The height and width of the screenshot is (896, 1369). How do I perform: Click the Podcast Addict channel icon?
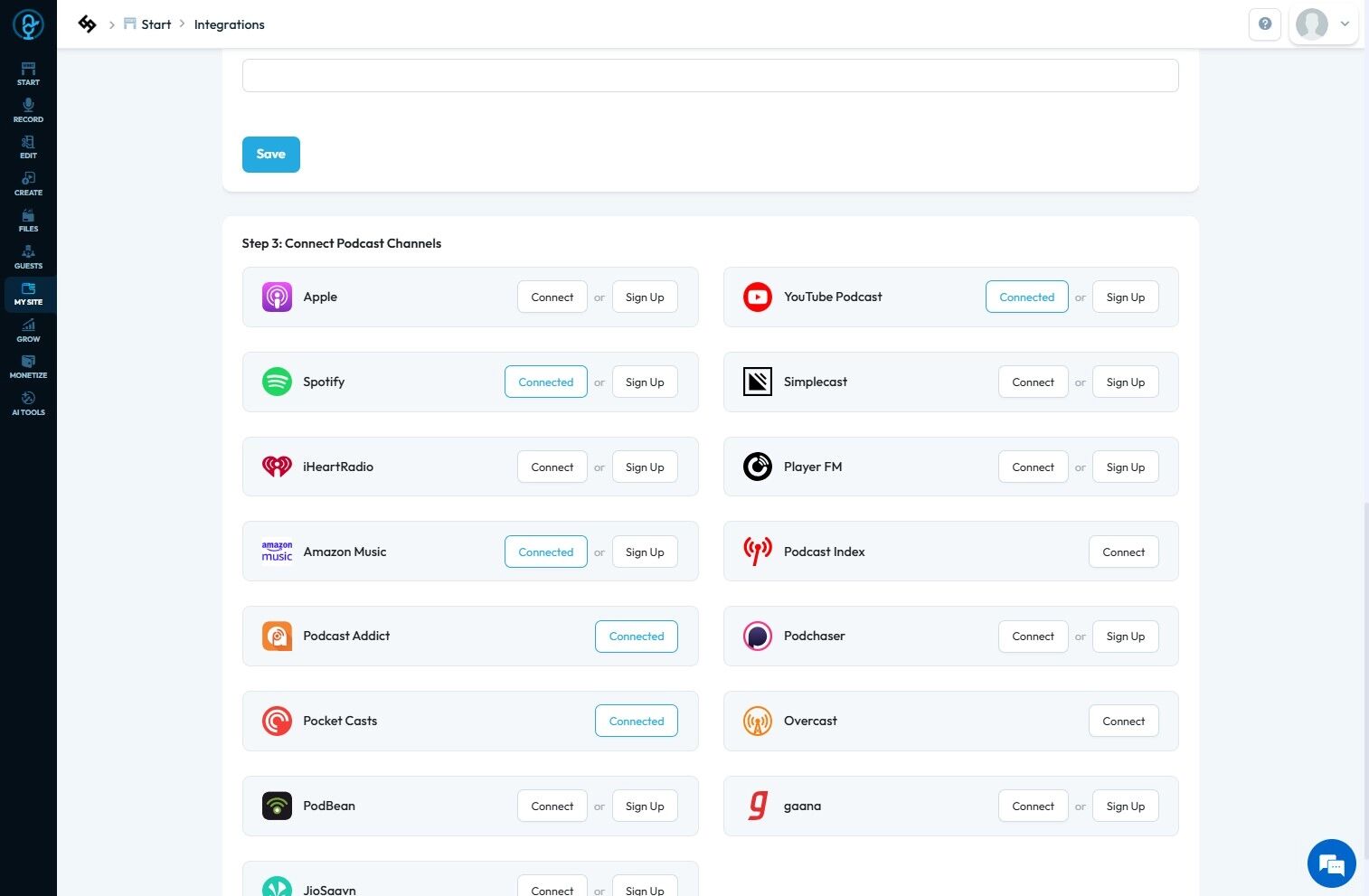click(277, 637)
